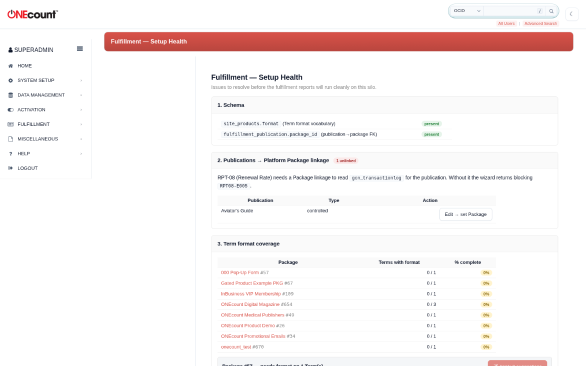586x366 pixels.
Task: Expand the Miscellaneous menu chevron
Action: (x=81, y=139)
